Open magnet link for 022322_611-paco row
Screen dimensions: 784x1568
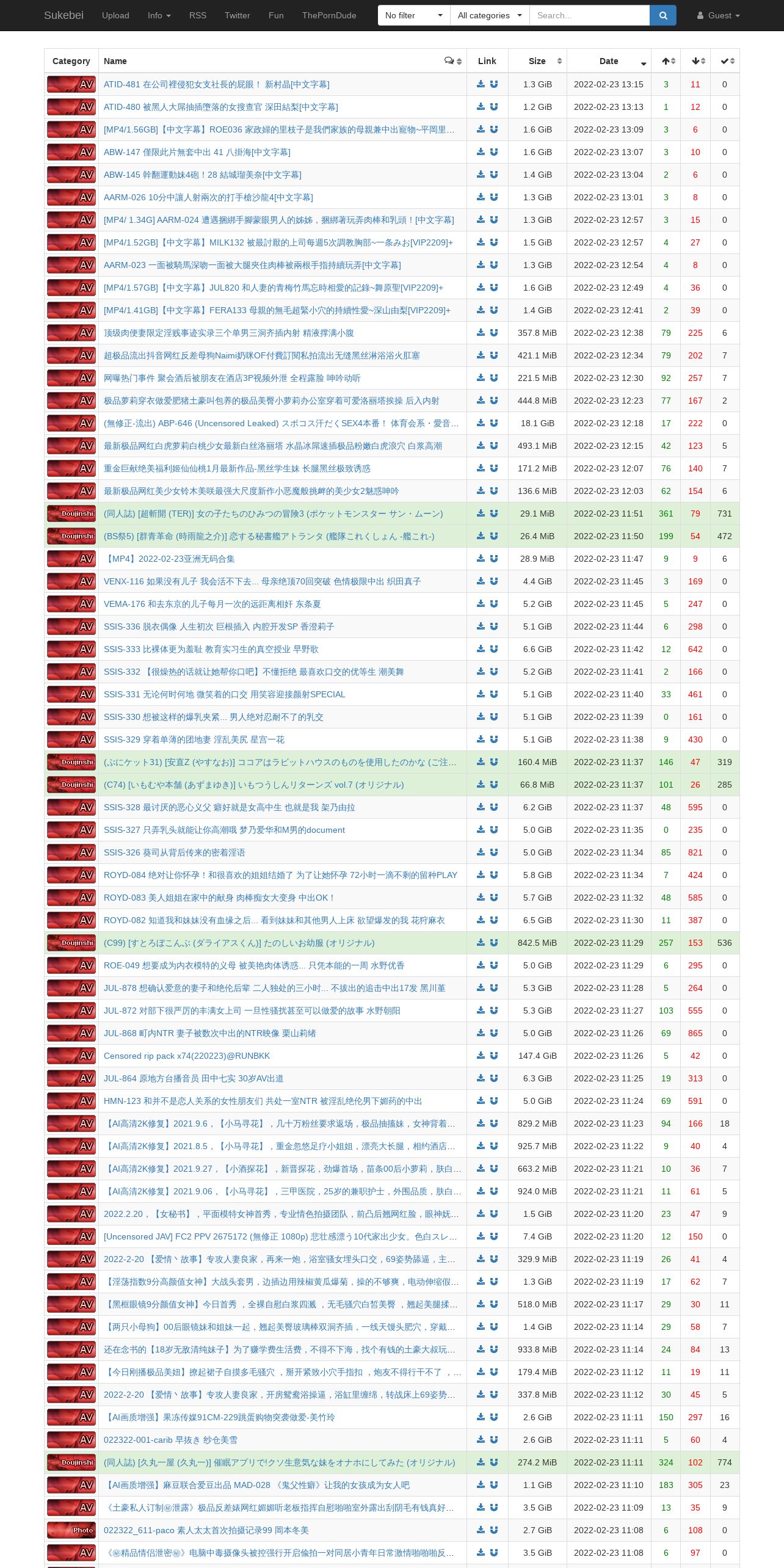(x=494, y=1530)
